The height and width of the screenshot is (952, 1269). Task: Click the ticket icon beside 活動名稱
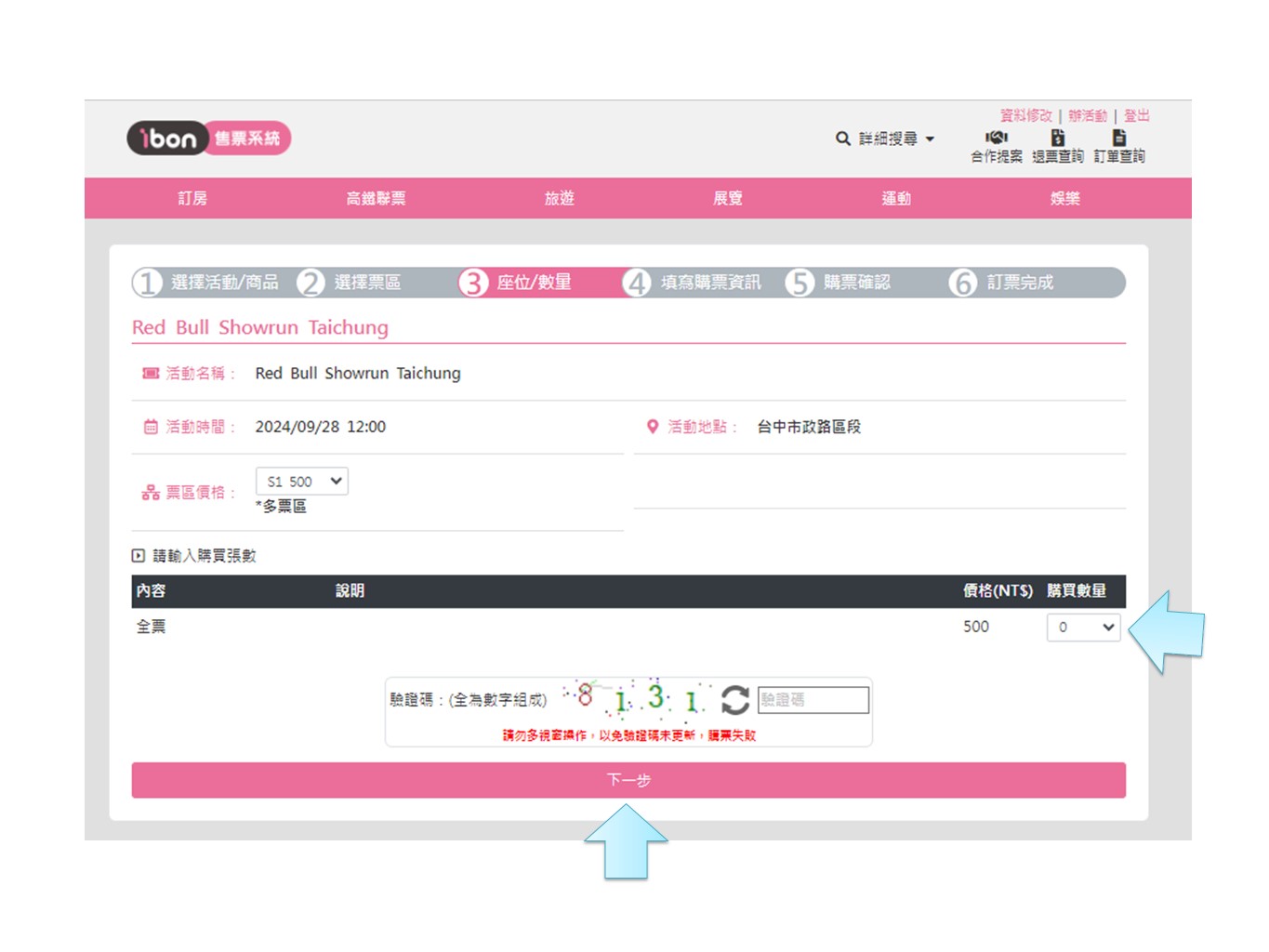pos(151,373)
